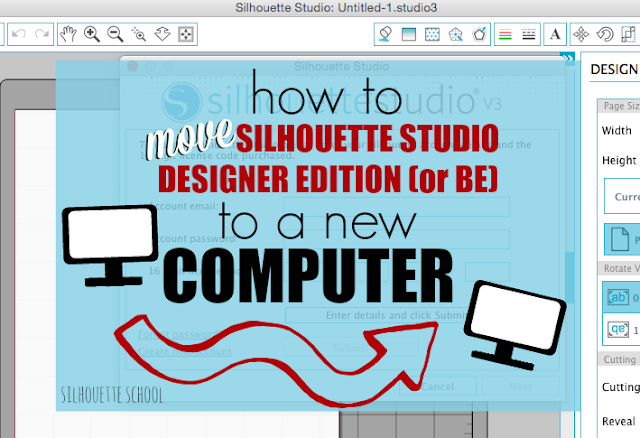640x438 pixels.
Task: Click the Eyedropper pentagon color picker icon
Action: (479, 34)
